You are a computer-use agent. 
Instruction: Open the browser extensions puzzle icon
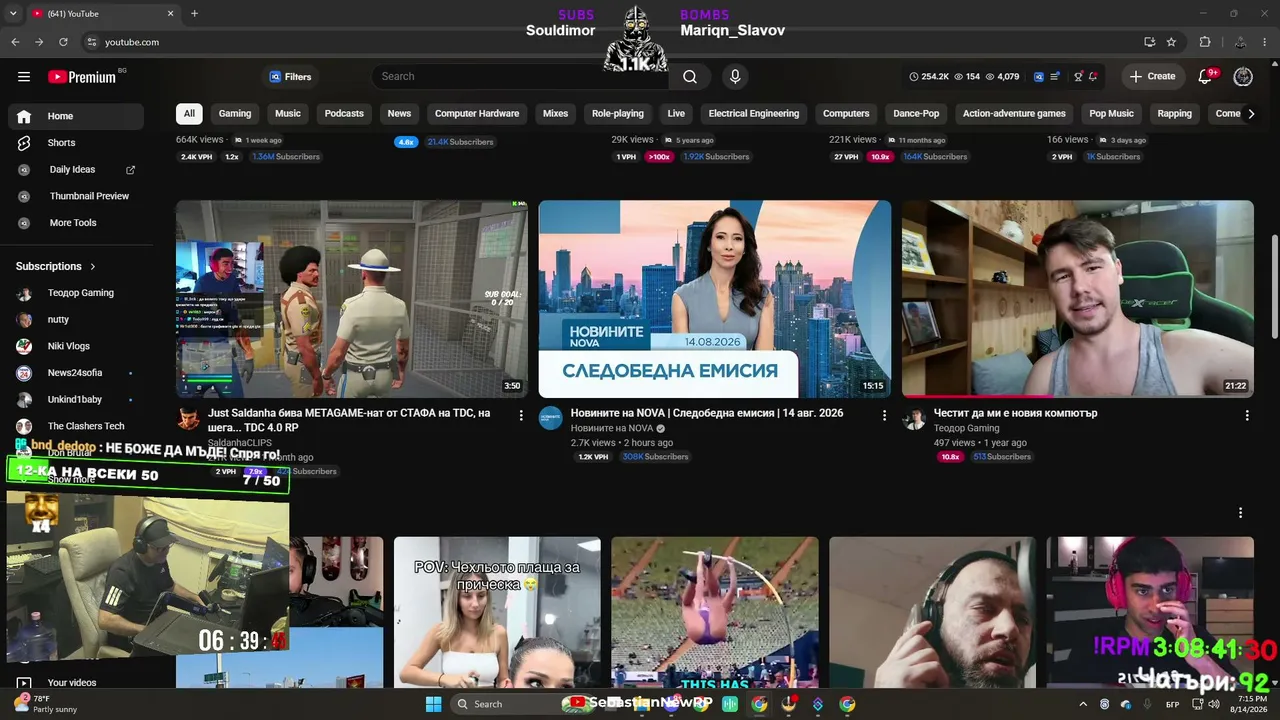1205,42
